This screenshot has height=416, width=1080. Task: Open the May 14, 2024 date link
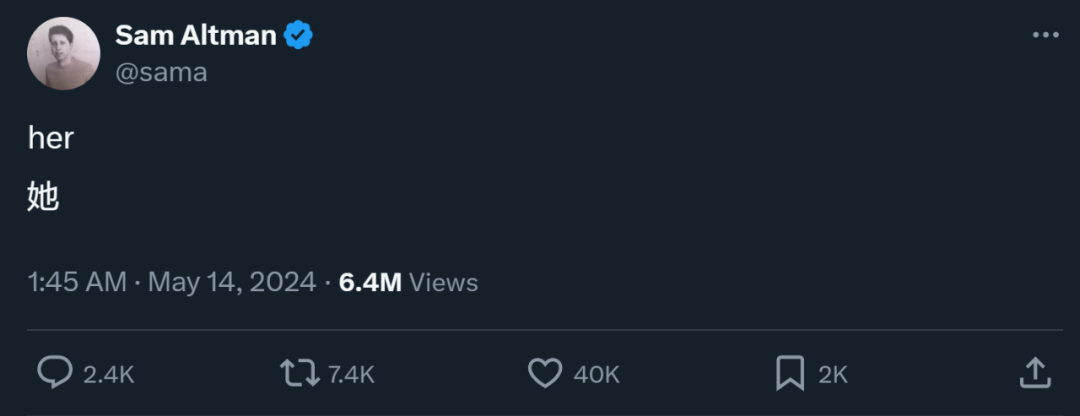pos(232,282)
